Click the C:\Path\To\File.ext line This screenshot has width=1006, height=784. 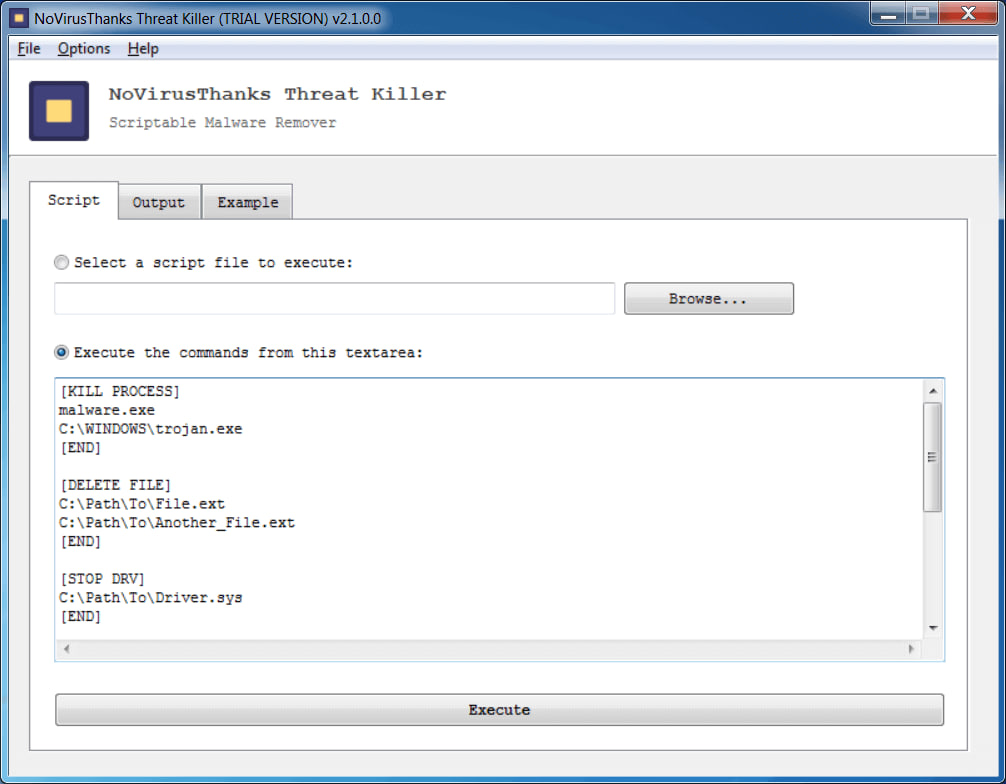pyautogui.click(x=142, y=504)
